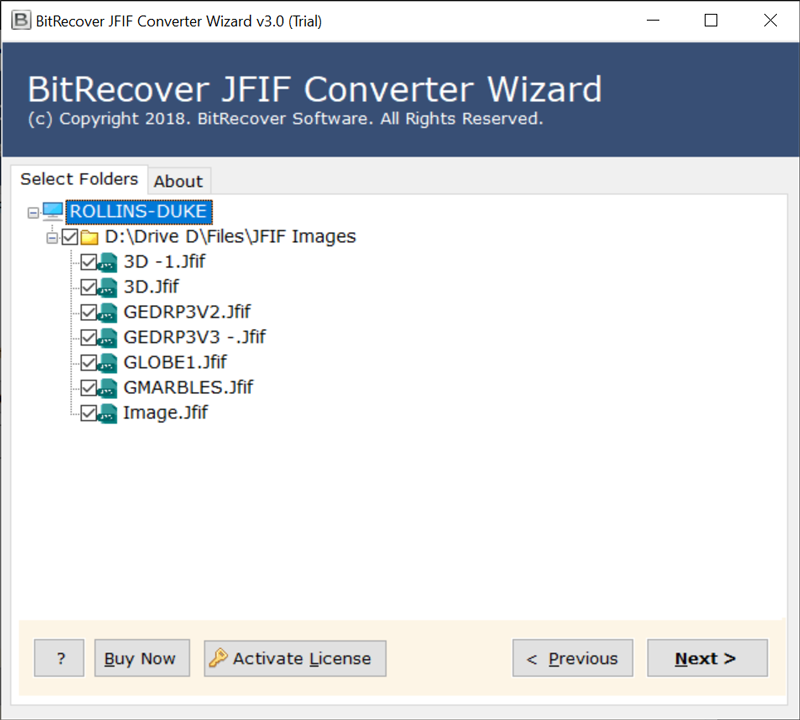Image resolution: width=800 pixels, height=720 pixels.
Task: Uncheck the D:\Drive D\Files\JFIF Images folder checkbox
Action: point(70,237)
